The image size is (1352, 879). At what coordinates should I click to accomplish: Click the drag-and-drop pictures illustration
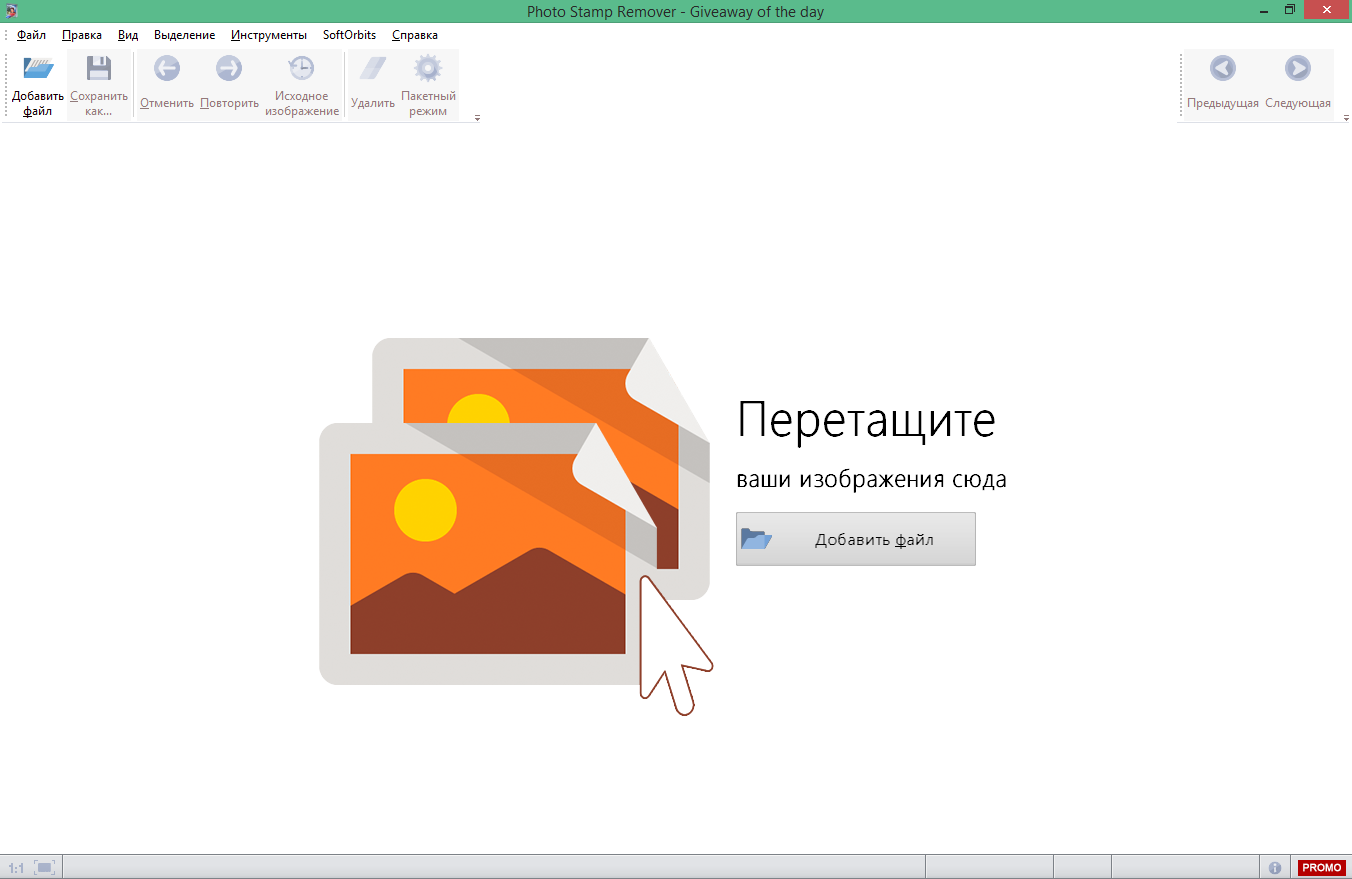pyautogui.click(x=515, y=525)
